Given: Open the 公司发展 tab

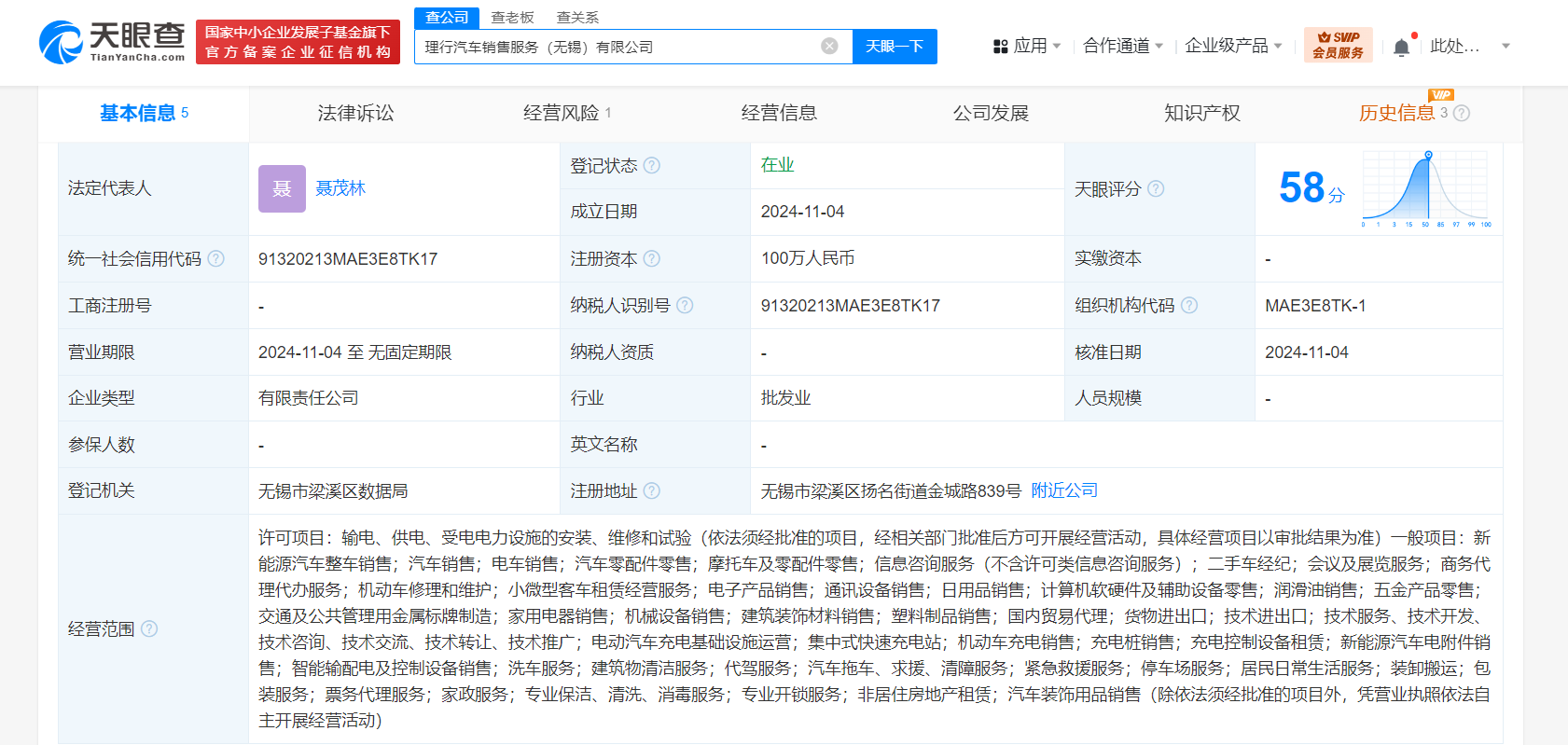Looking at the screenshot, I should tap(991, 113).
